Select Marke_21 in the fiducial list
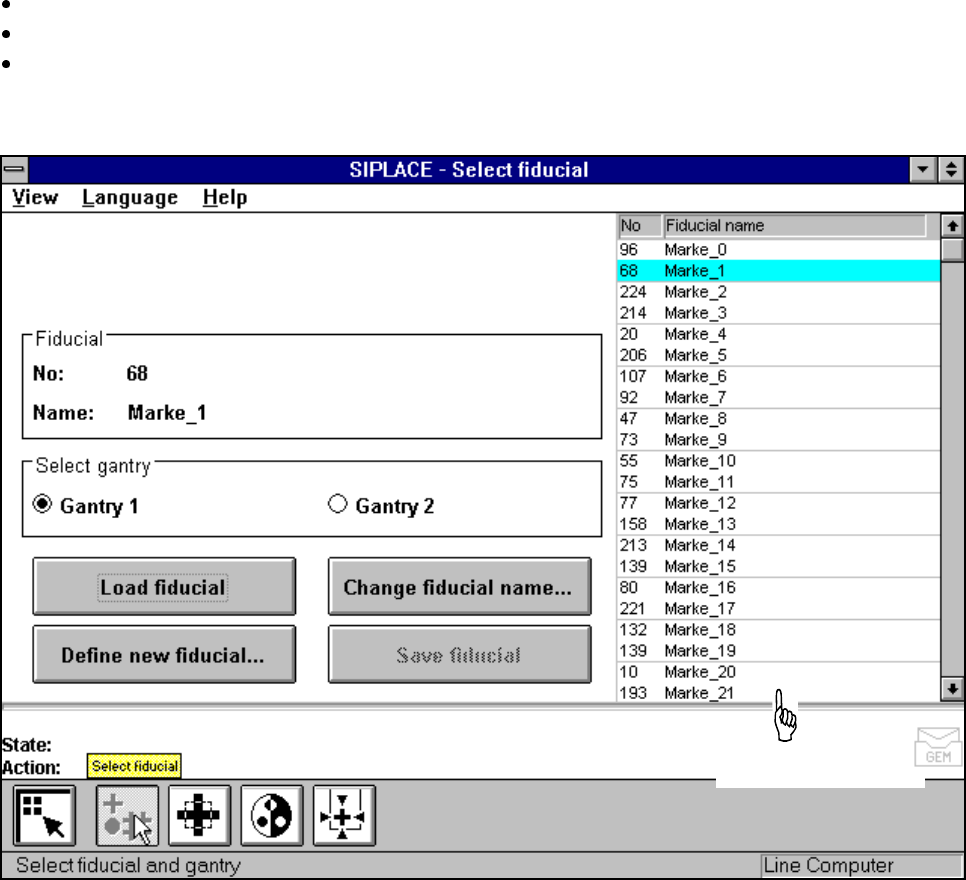Image resolution: width=966 pixels, height=880 pixels. tap(778, 693)
